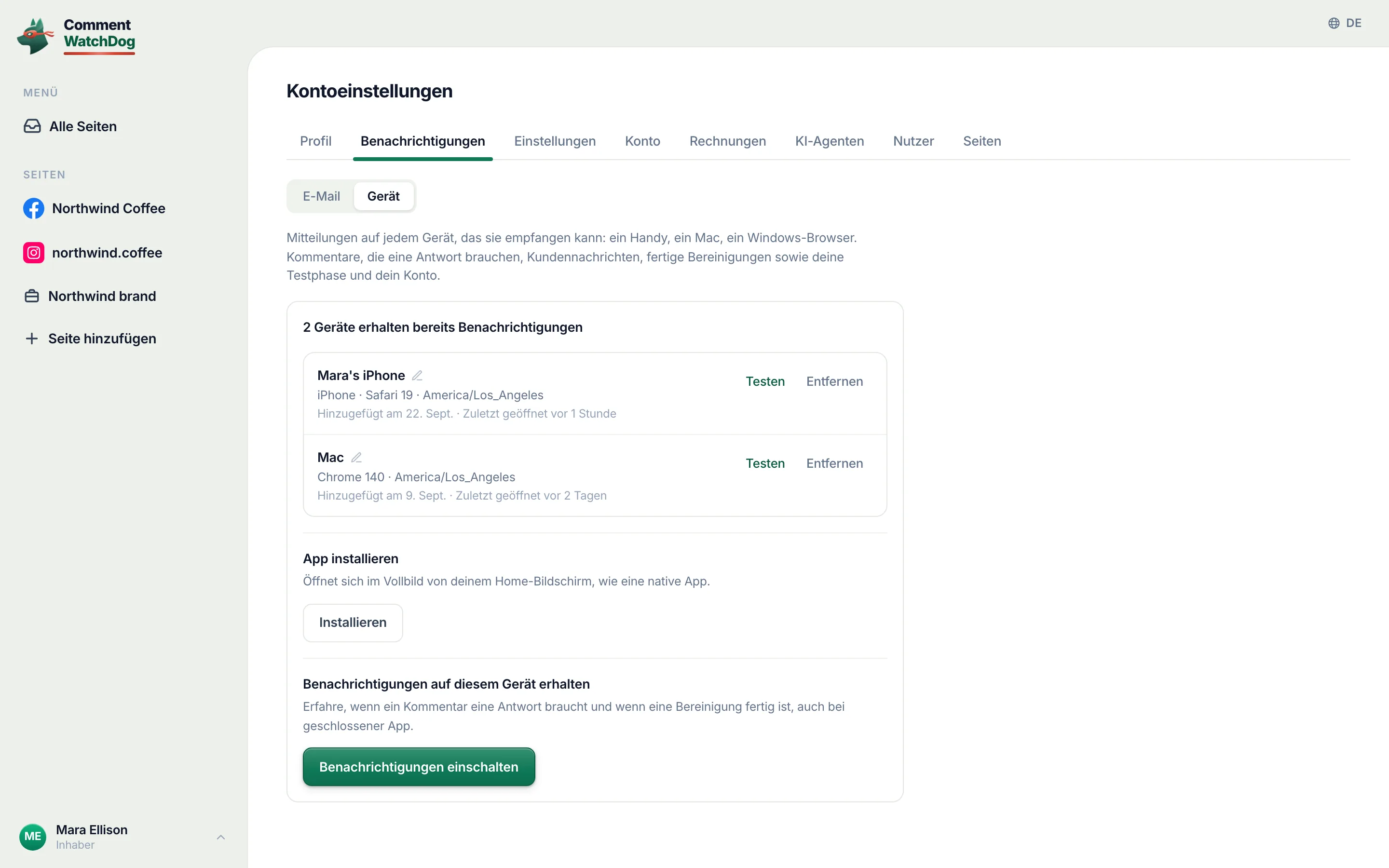Image resolution: width=1389 pixels, height=868 pixels.
Task: Click the Mac device name
Action: pos(330,458)
